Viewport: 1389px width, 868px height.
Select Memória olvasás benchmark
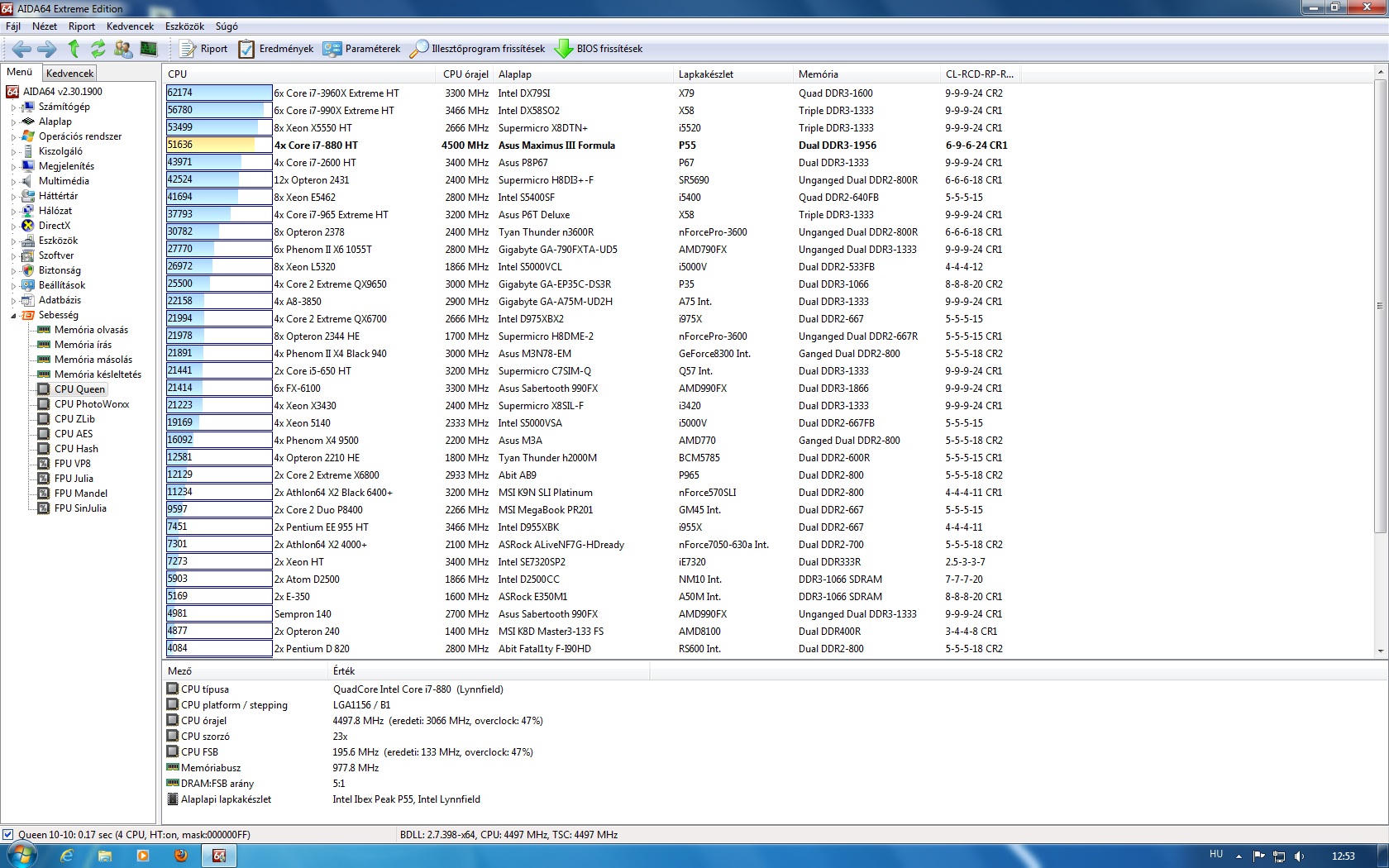91,330
